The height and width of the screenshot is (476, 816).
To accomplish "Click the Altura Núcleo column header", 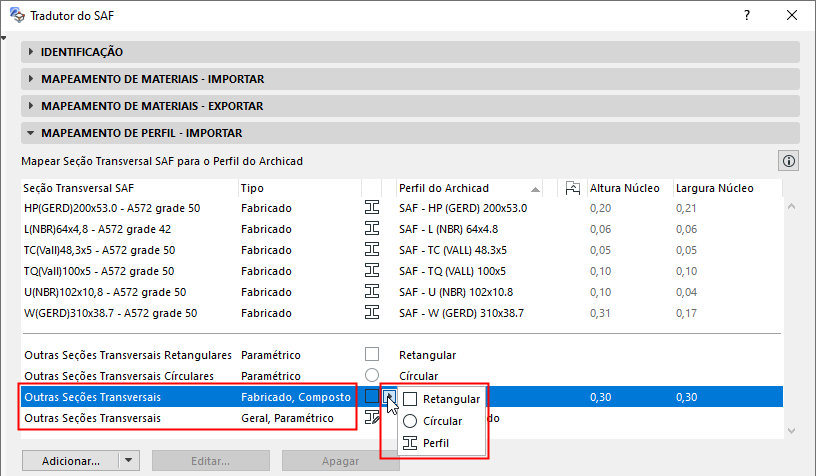I will click(629, 188).
